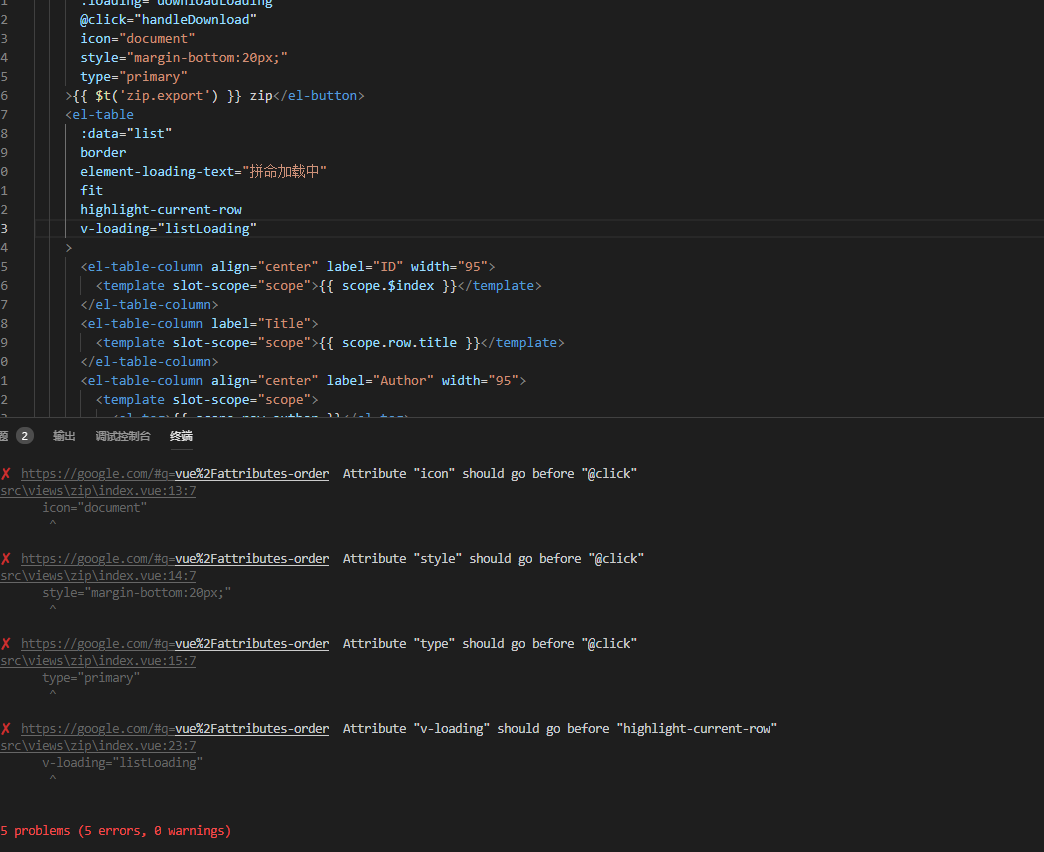Click the red X icon beside the "type" attribute error

[4, 643]
